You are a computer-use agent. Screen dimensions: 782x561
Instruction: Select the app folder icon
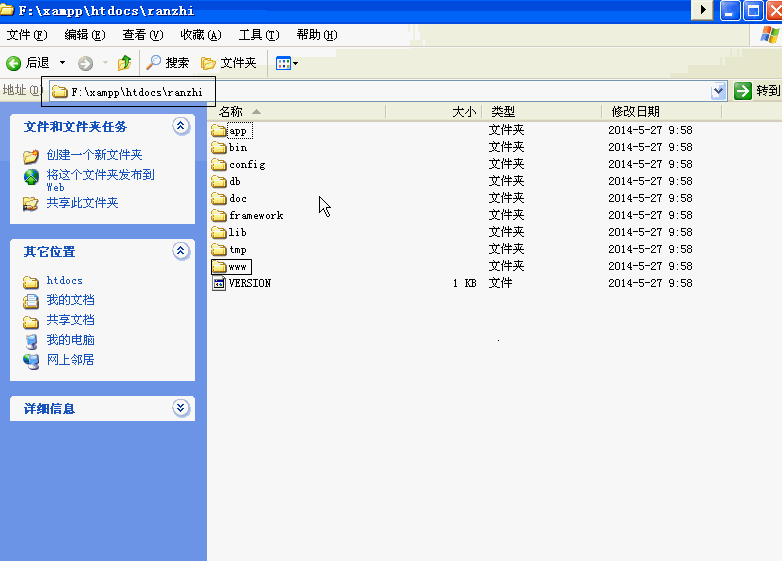pos(218,131)
